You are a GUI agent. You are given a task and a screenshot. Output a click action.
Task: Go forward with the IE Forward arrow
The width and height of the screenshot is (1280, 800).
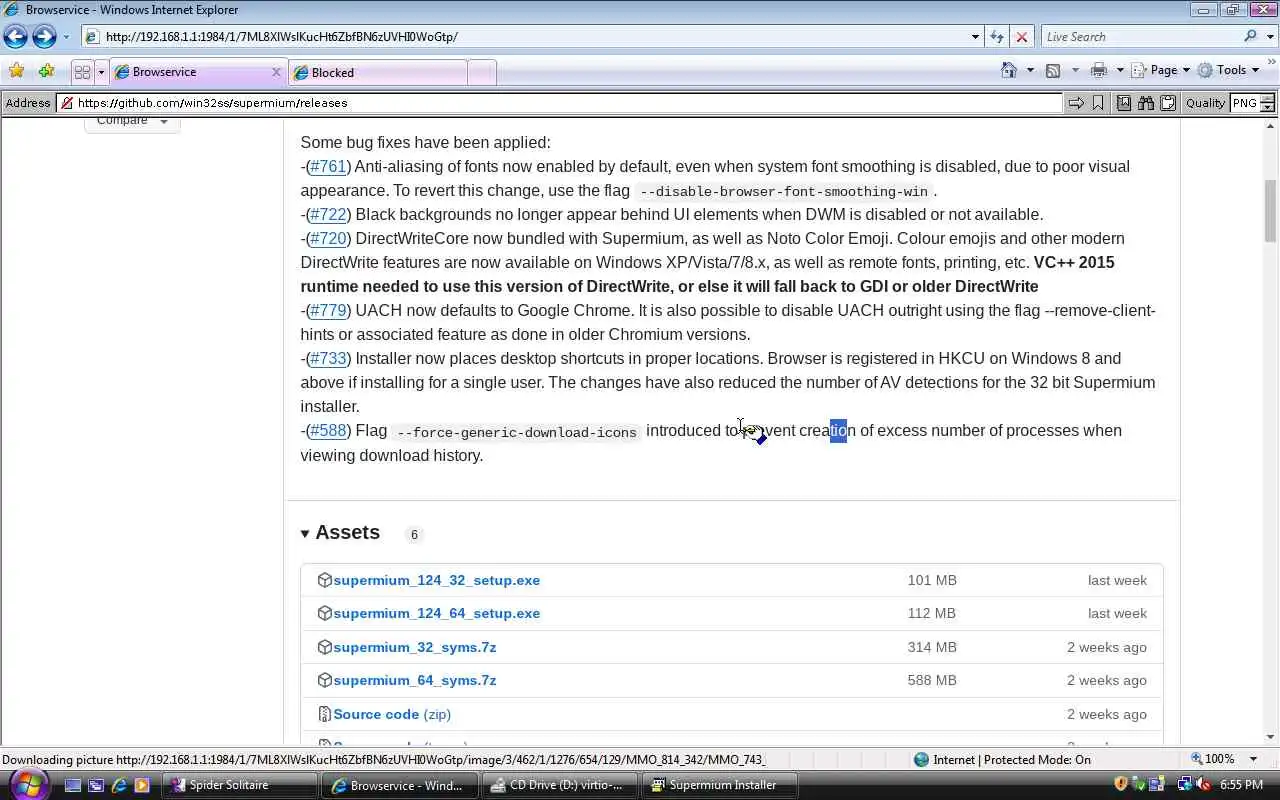44,37
